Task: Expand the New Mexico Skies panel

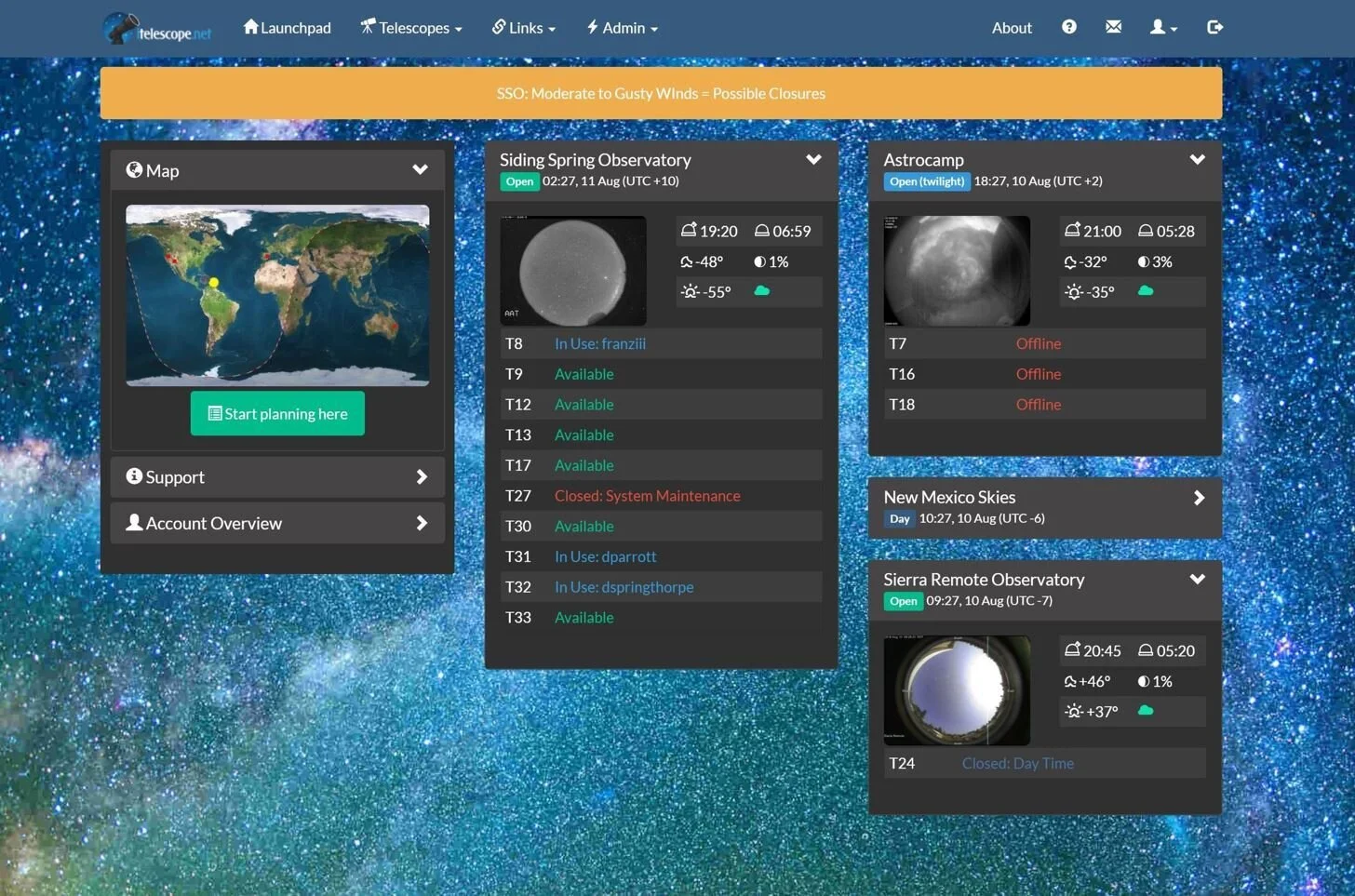Action: pos(1199,497)
